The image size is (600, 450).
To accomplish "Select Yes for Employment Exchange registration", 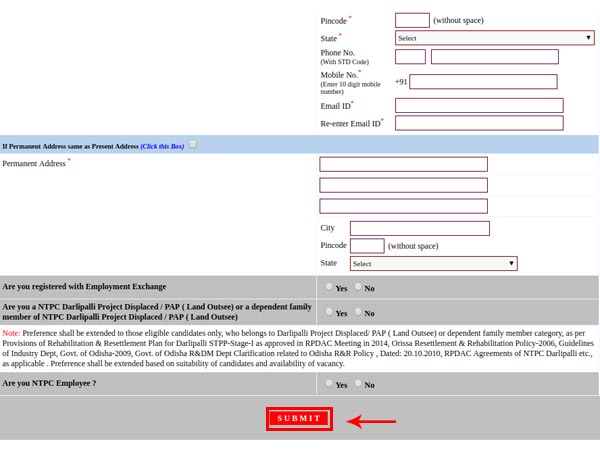I will pos(329,287).
